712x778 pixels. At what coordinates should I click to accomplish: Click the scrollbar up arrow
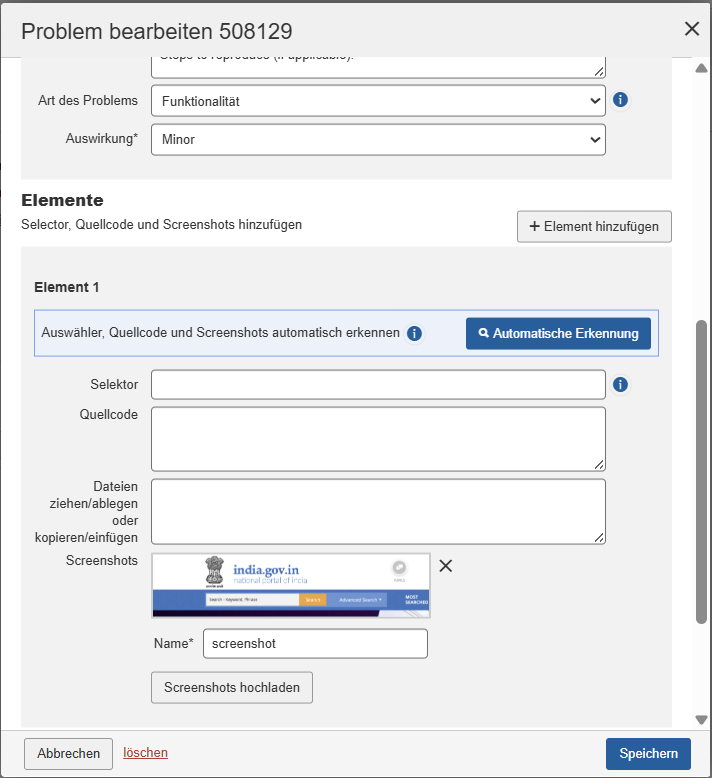pos(701,68)
